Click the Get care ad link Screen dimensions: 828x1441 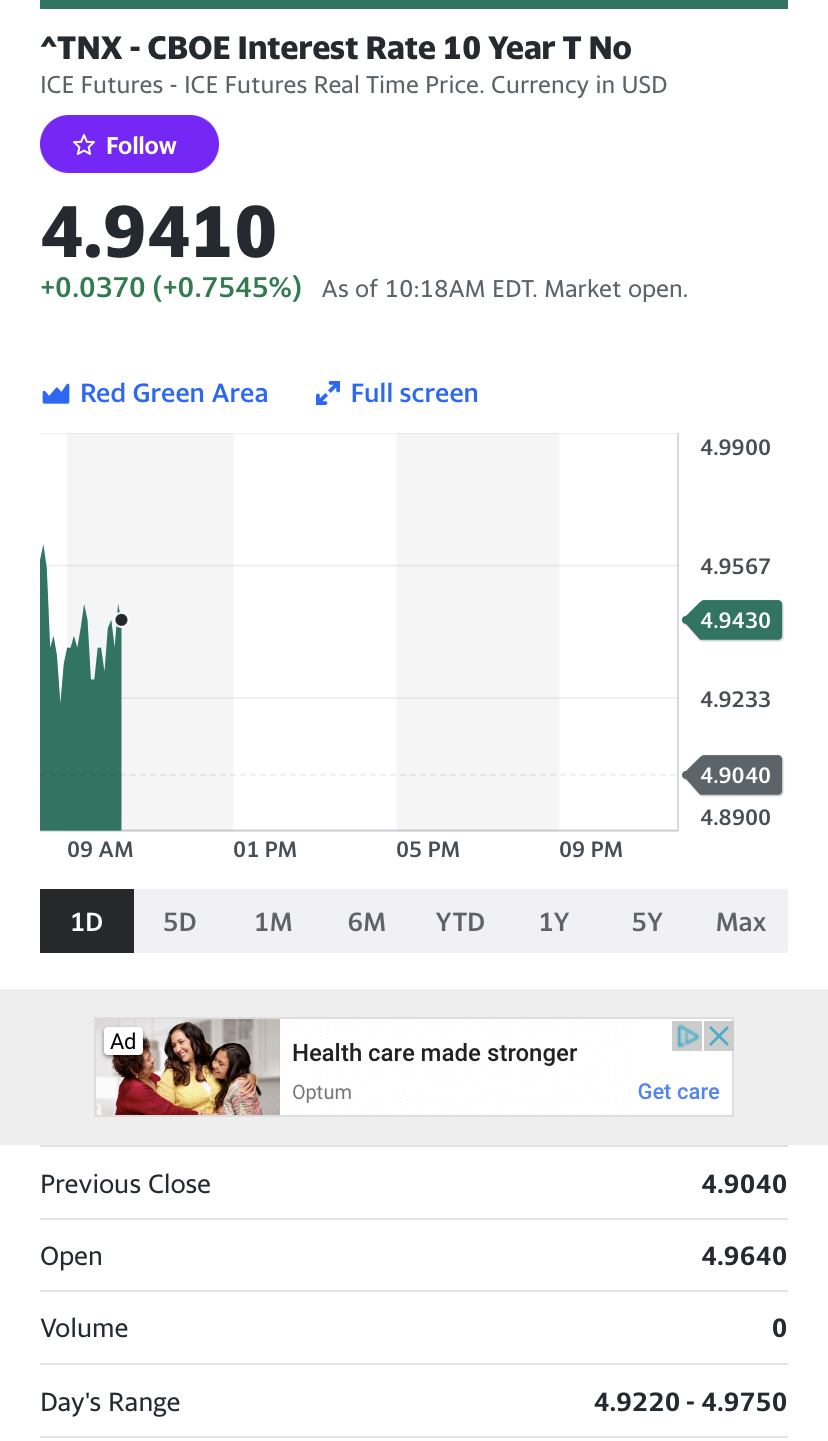pyautogui.click(x=679, y=1091)
